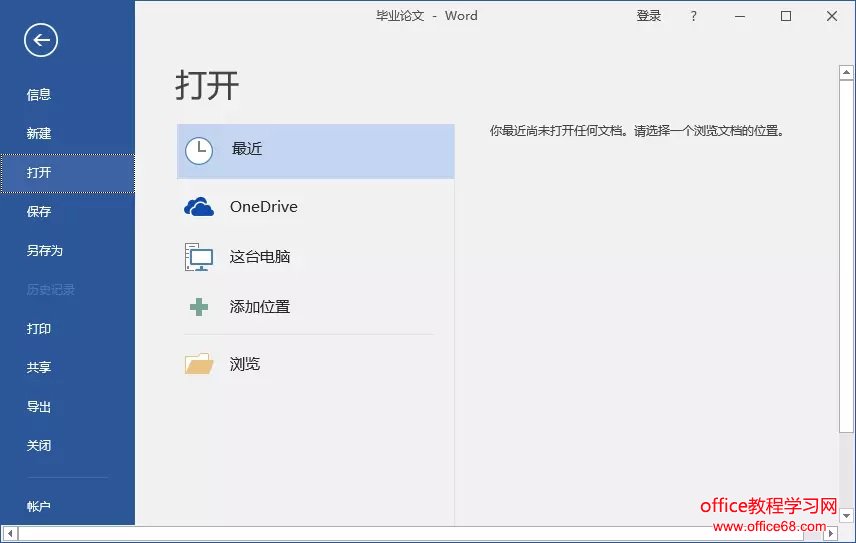Click the vertical scrollbar track
The image size is (856, 543).
(x=846, y=471)
